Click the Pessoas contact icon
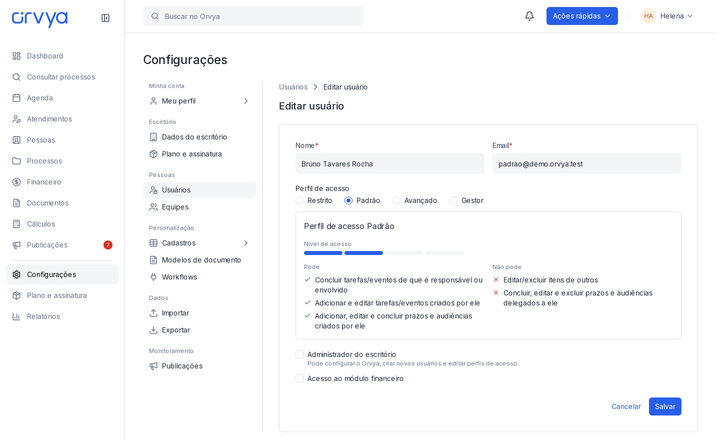 17,140
